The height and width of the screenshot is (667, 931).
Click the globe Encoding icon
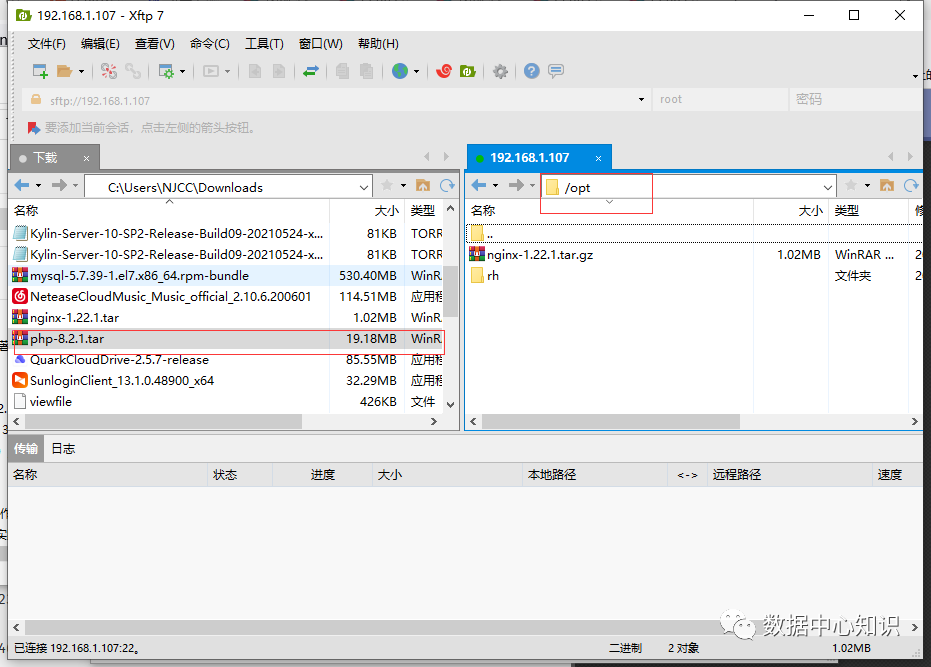pyautogui.click(x=400, y=71)
